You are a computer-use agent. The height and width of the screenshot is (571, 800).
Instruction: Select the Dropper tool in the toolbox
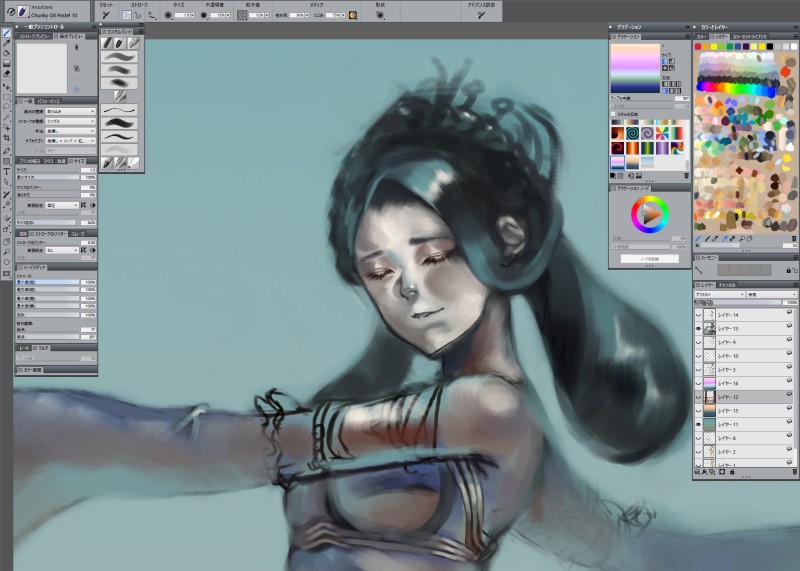tap(7, 43)
